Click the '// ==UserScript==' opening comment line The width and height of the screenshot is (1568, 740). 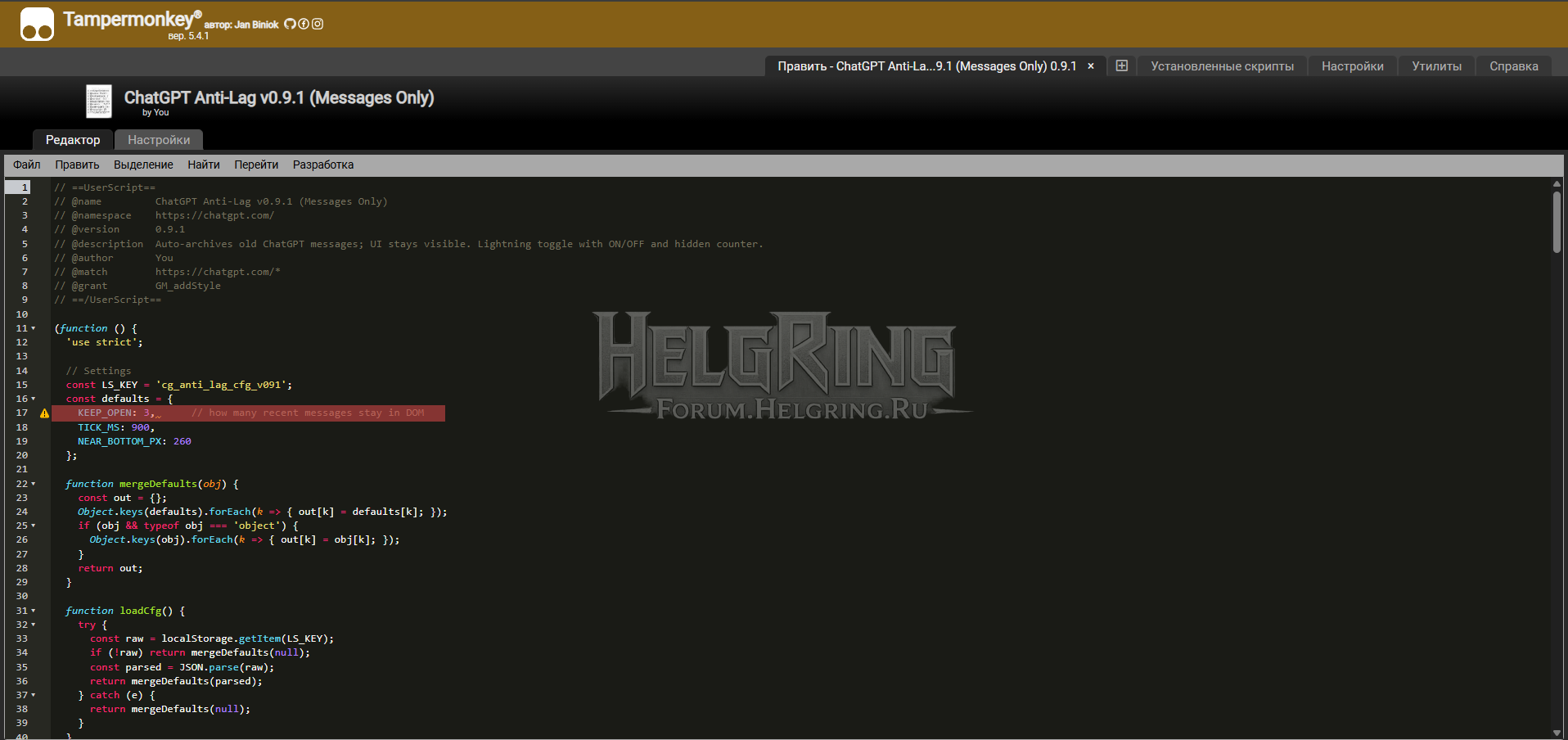tap(105, 187)
